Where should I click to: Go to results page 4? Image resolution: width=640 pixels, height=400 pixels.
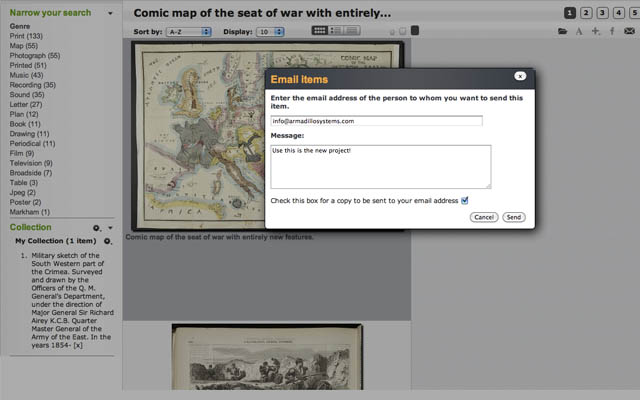coord(619,13)
